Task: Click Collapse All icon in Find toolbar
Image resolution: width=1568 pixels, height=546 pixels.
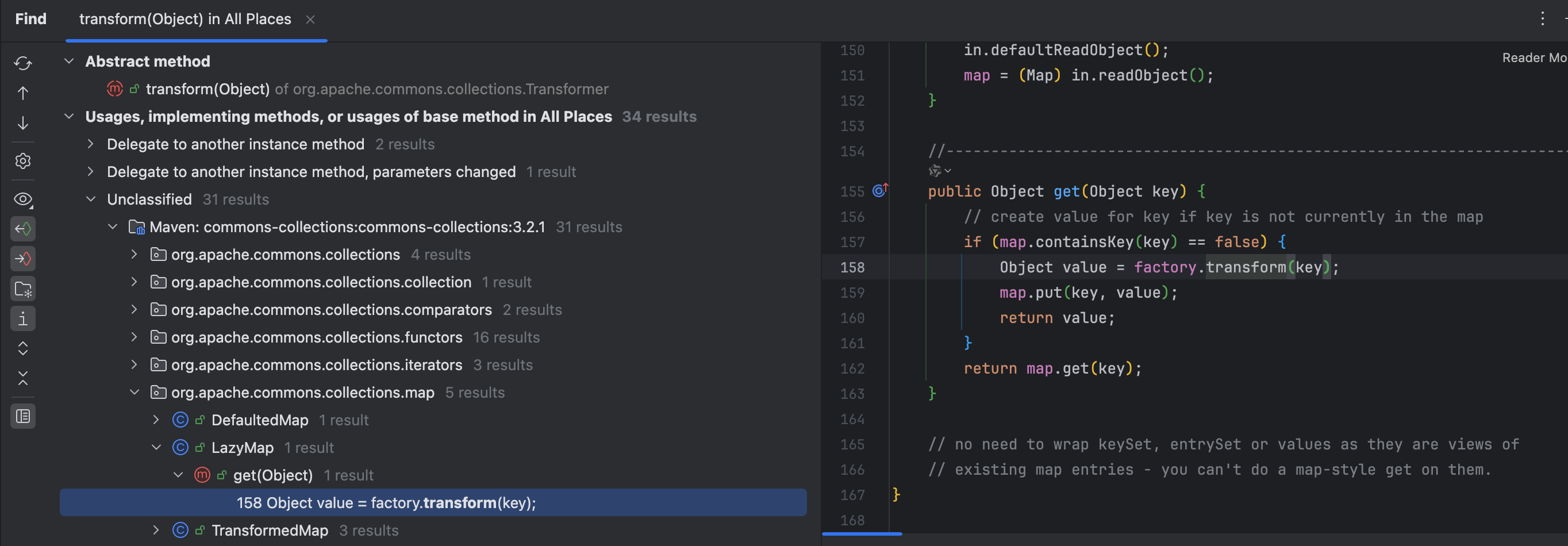Action: click(23, 378)
